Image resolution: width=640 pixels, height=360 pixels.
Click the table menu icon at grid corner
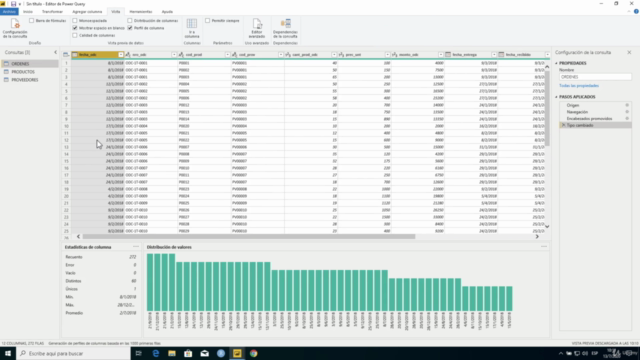pyautogui.click(x=66, y=54)
